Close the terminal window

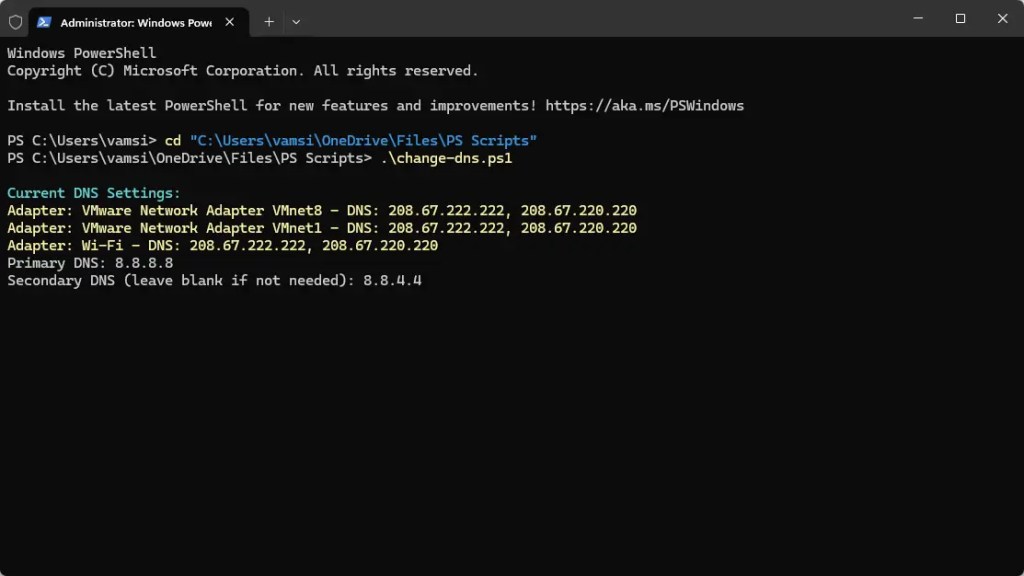coord(1002,18)
